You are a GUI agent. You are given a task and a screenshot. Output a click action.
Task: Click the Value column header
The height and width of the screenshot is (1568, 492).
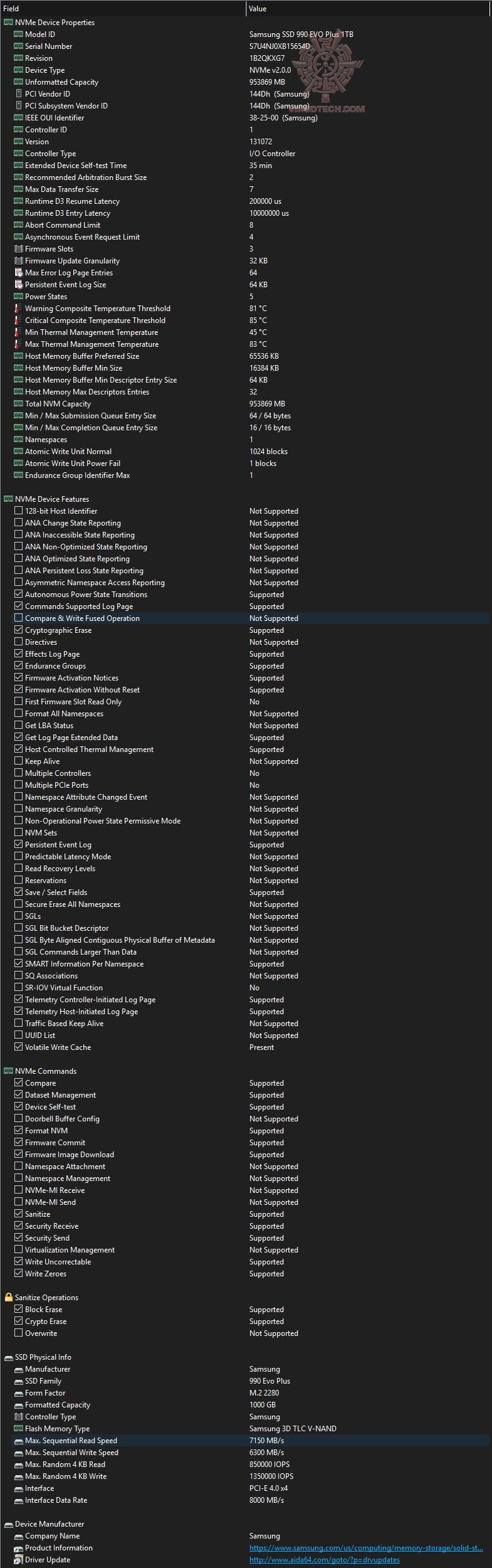pos(368,9)
